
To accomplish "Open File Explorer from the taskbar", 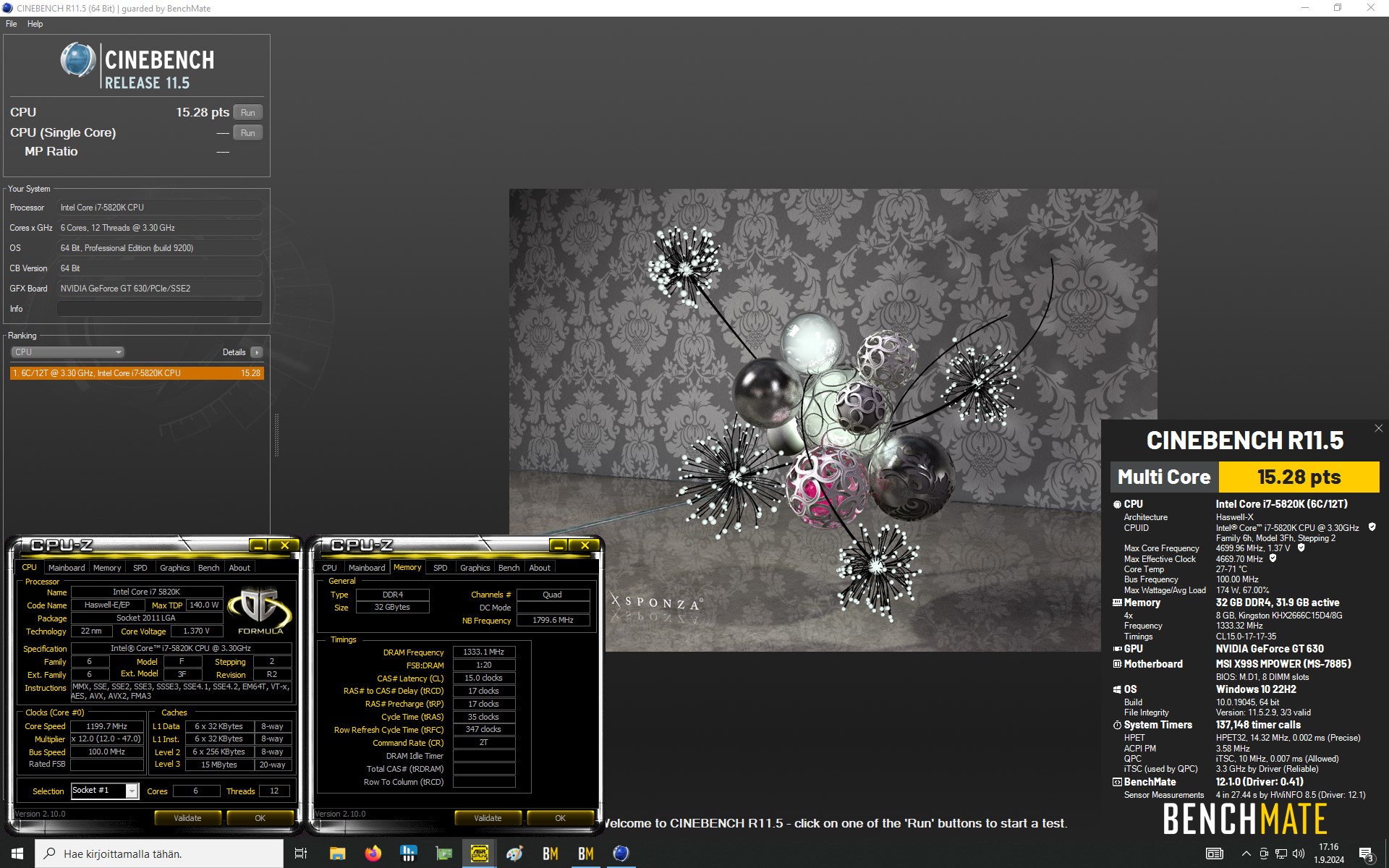I will pos(337,854).
